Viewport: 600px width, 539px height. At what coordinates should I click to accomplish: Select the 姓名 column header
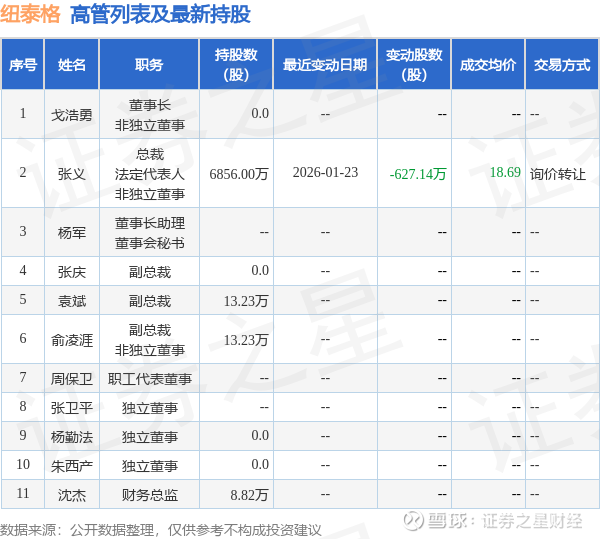[72, 64]
